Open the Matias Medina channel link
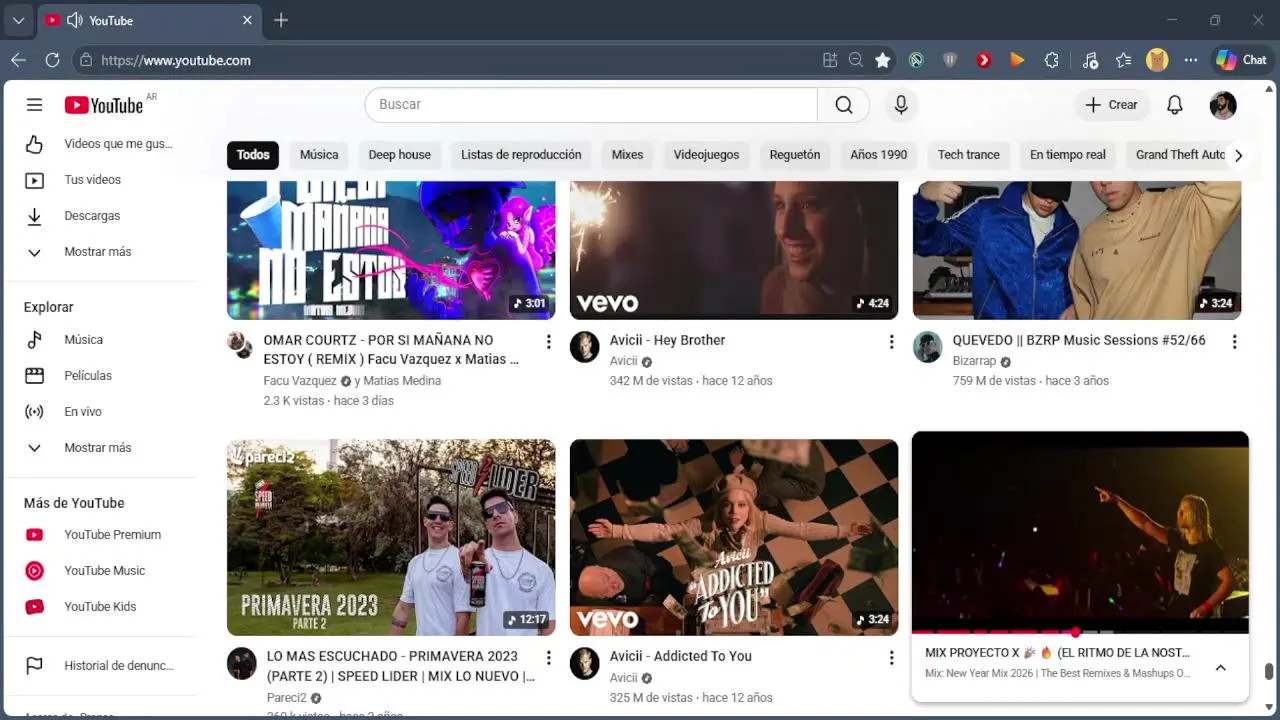The height and width of the screenshot is (720, 1280). point(402,381)
